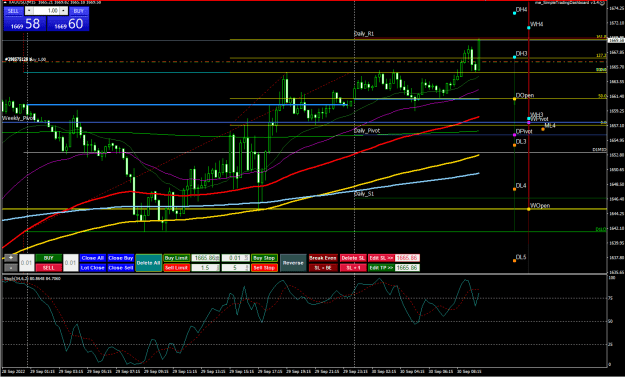Click the one-click BUY button at top left
Screen dimensions: 625x377
coord(79,11)
